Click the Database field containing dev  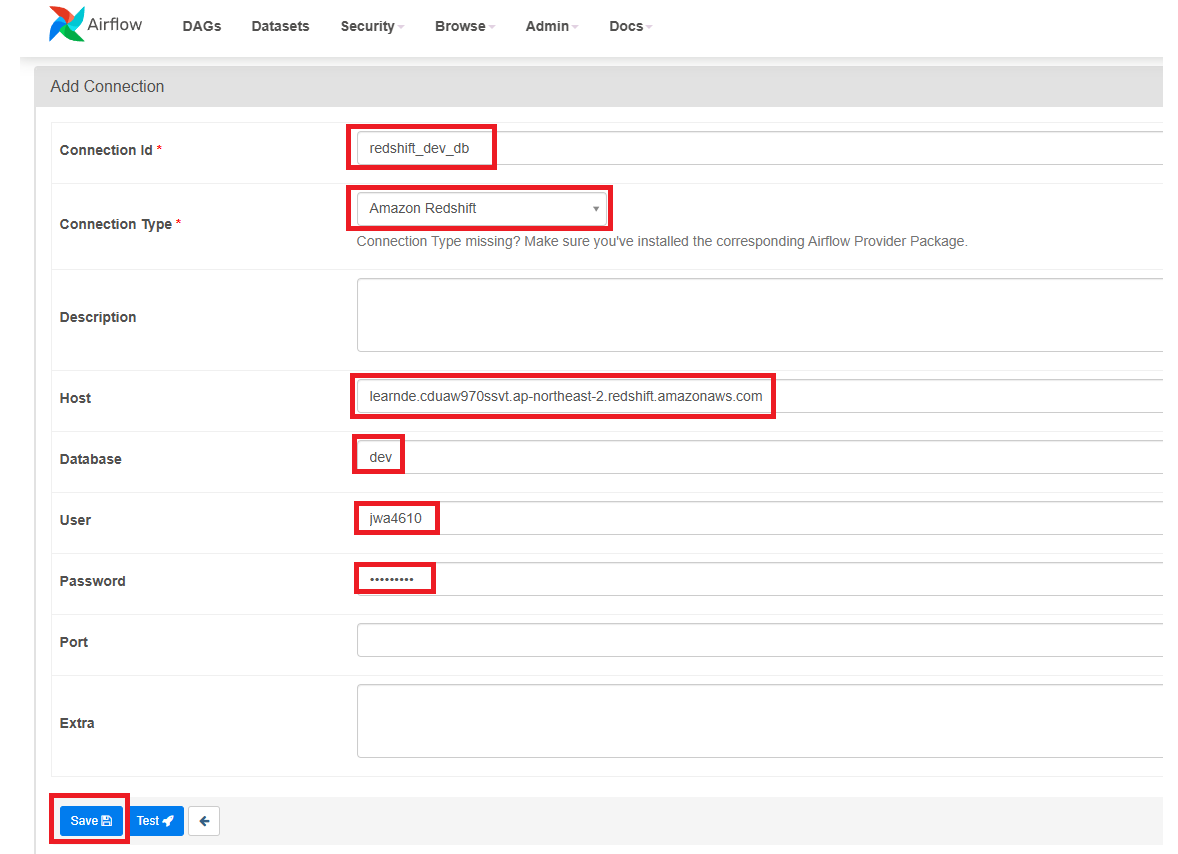760,457
